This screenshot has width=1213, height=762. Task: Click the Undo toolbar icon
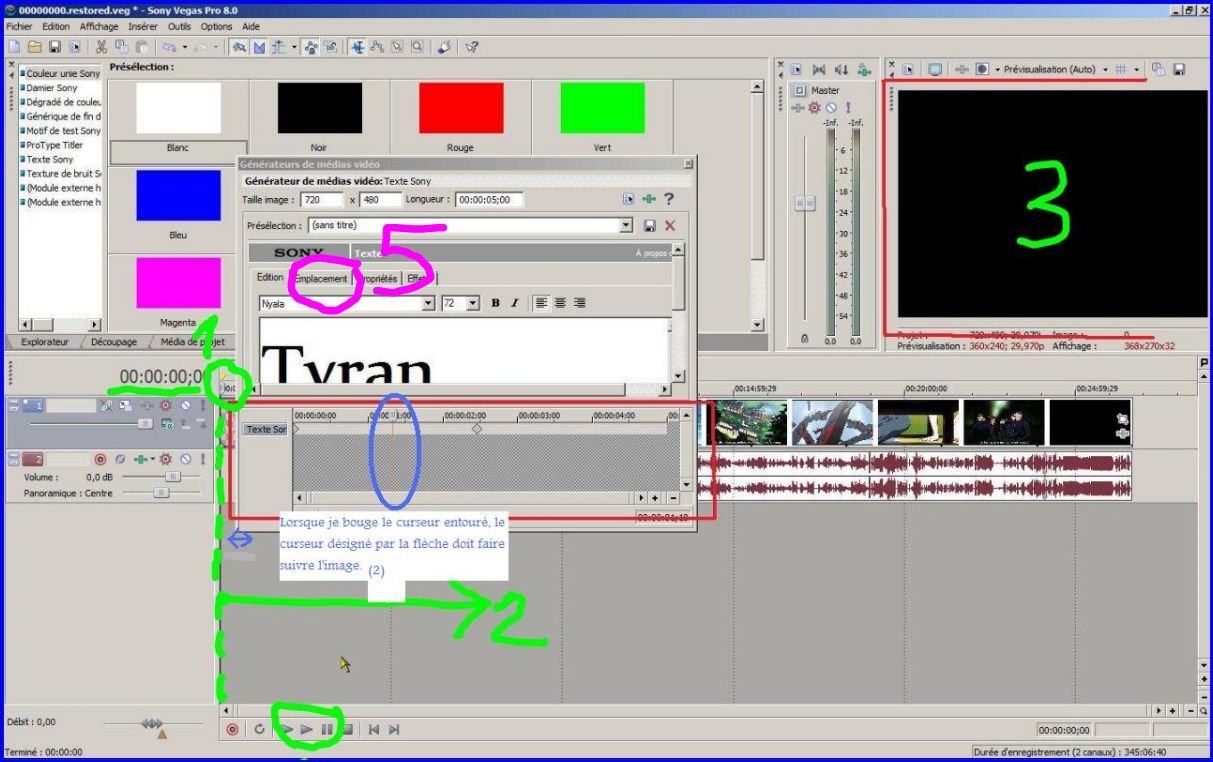168,46
